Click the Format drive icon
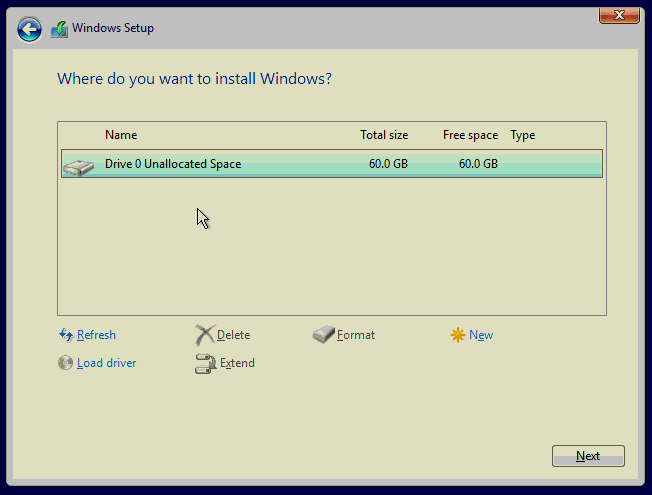Viewport: 652px width, 495px height. tap(323, 335)
